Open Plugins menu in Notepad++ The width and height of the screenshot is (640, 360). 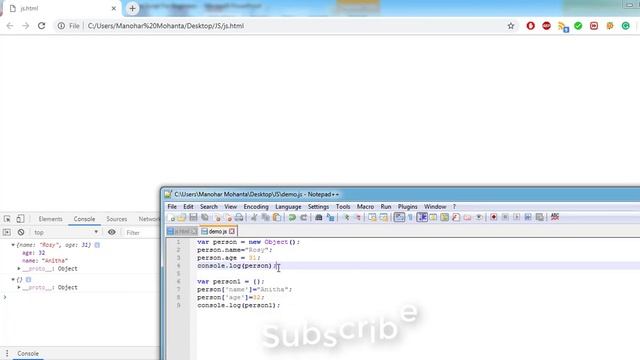[x=407, y=207]
